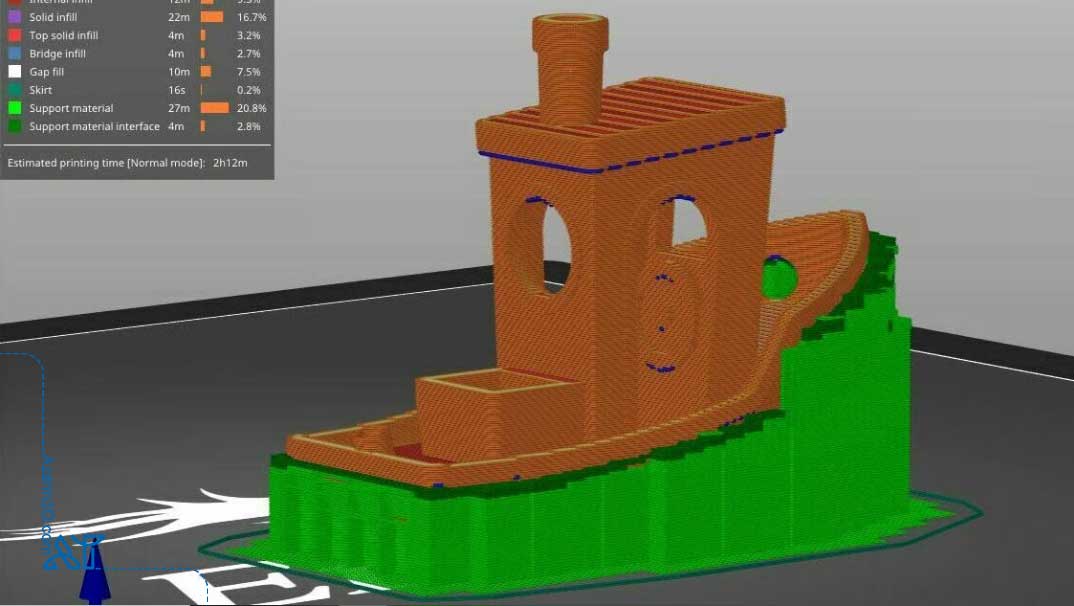The image size is (1074, 606).
Task: Select the 27m time for Support material
Action: [x=179, y=108]
